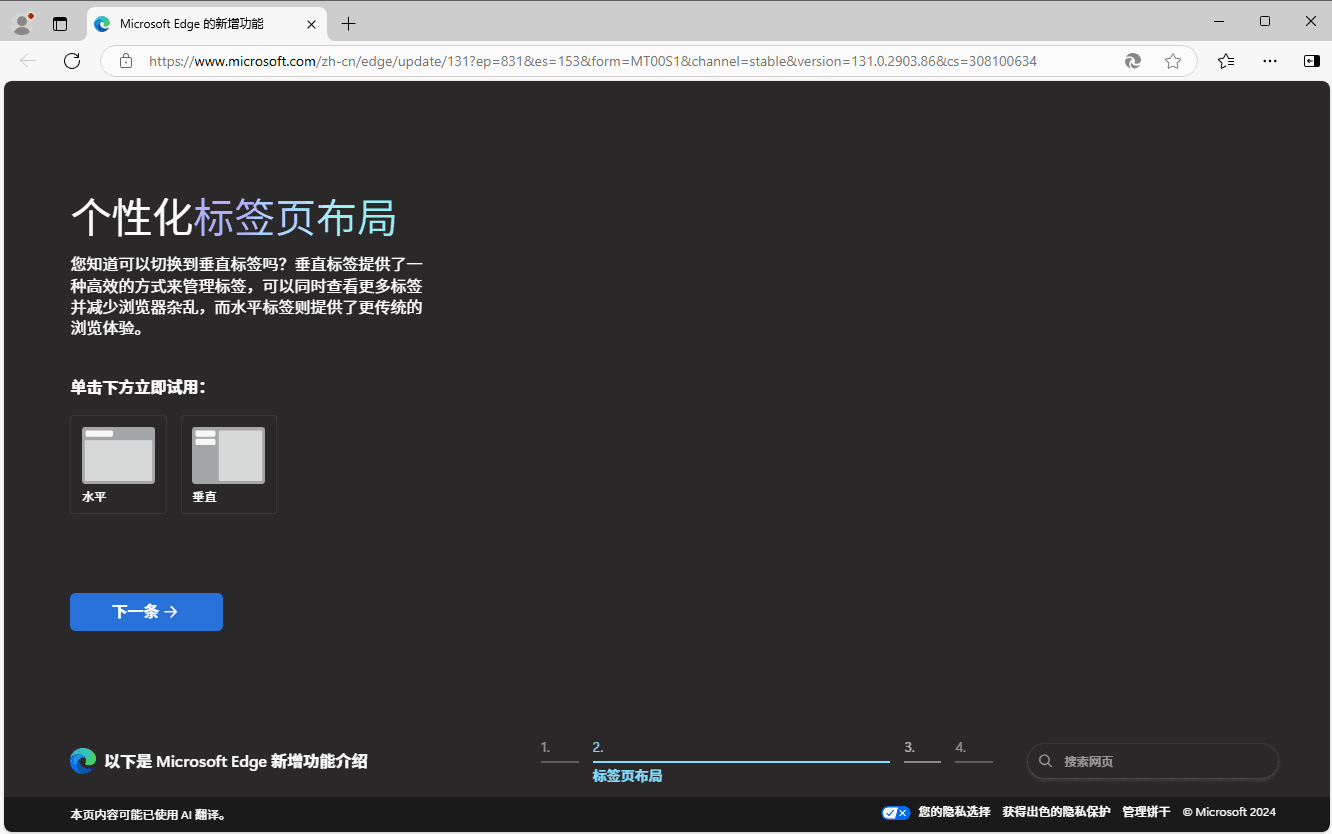Select step 2 标签页布局 in progress navigation
This screenshot has height=834, width=1332.
pyautogui.click(x=627, y=775)
